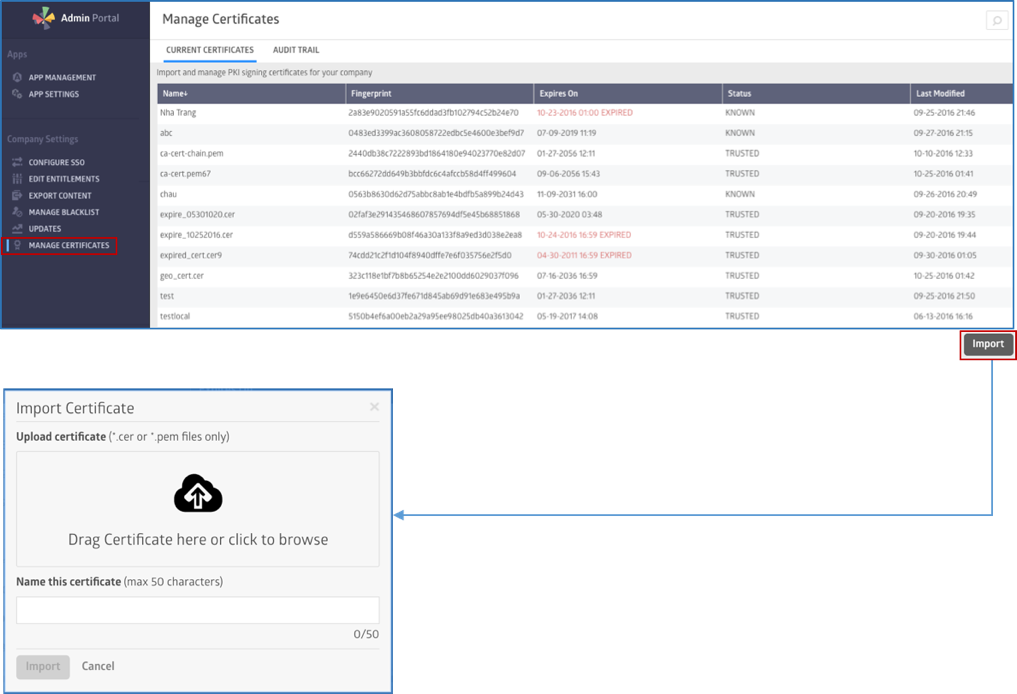Click the Configure SSO arrows icon
This screenshot has height=694, width=1017.
(x=17, y=162)
